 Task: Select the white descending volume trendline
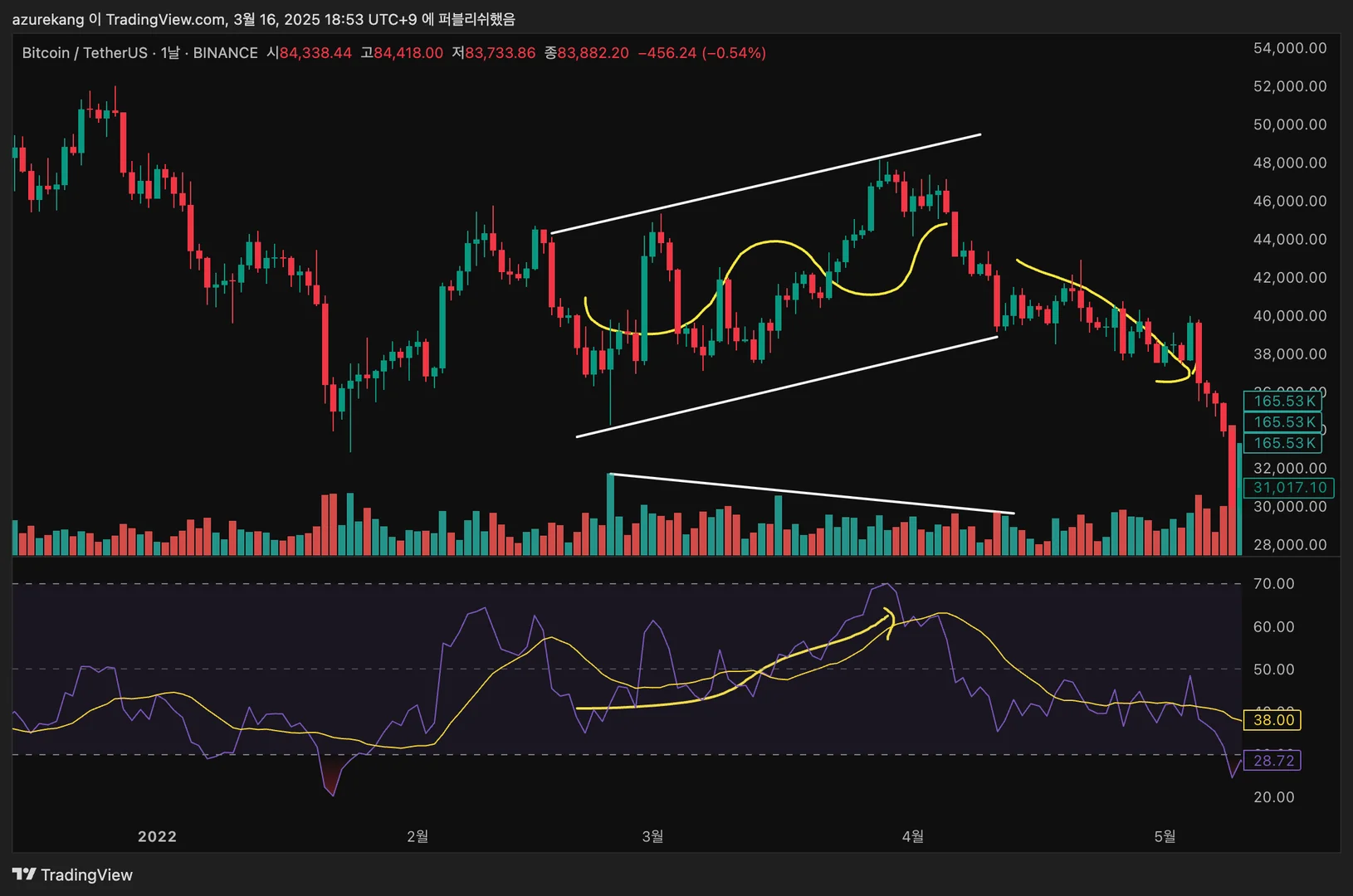[x=812, y=494]
